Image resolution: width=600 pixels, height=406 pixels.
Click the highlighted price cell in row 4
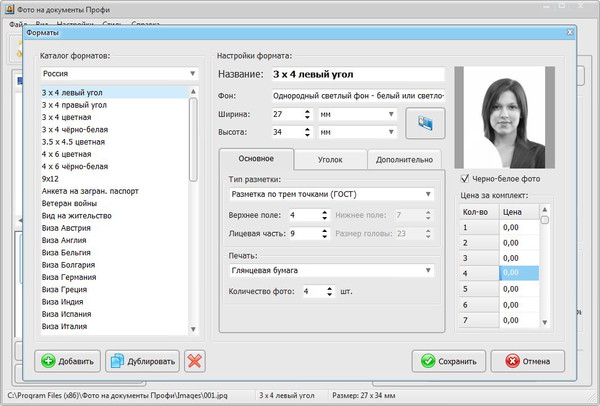coord(517,272)
